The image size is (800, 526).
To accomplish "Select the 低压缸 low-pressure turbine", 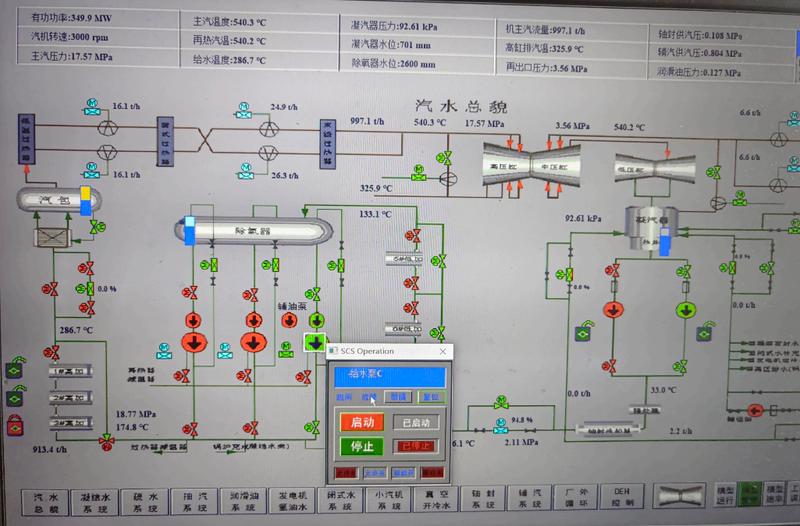I will point(655,168).
